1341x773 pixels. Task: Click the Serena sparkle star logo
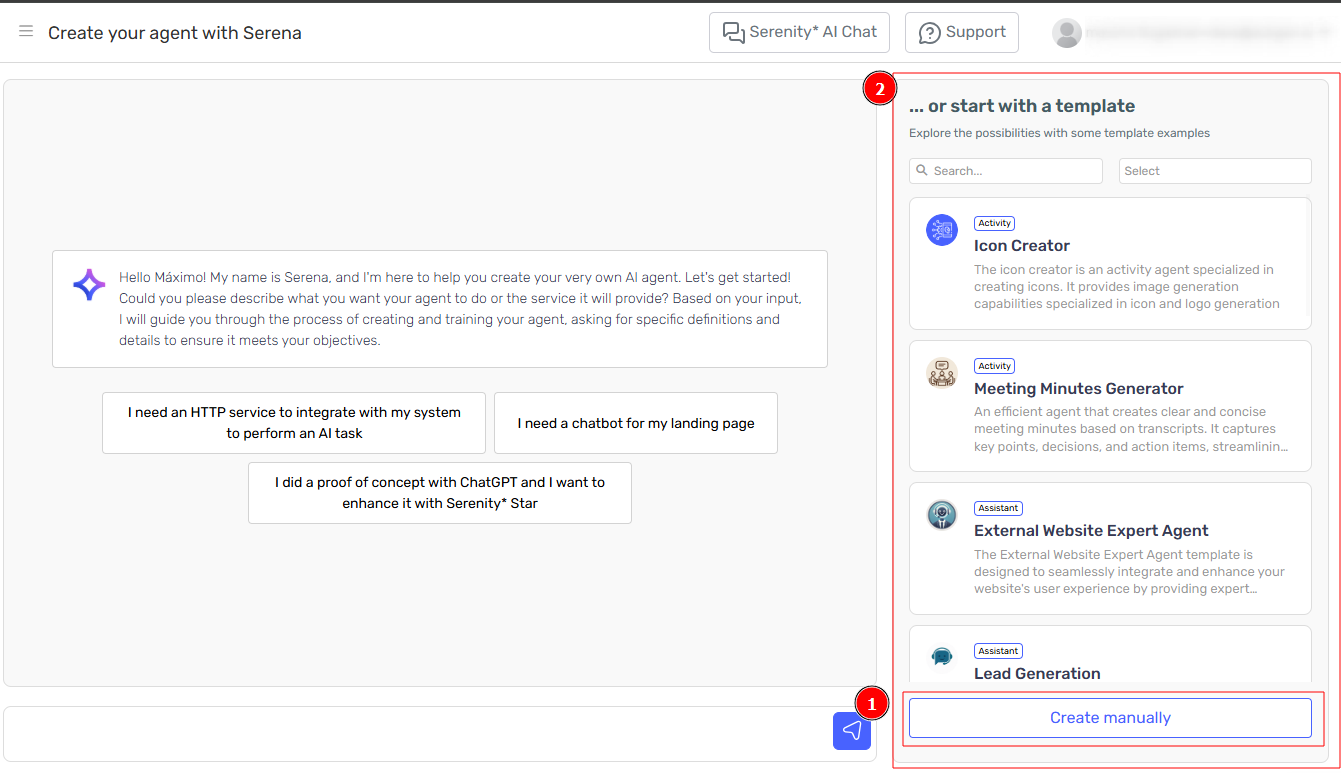89,285
